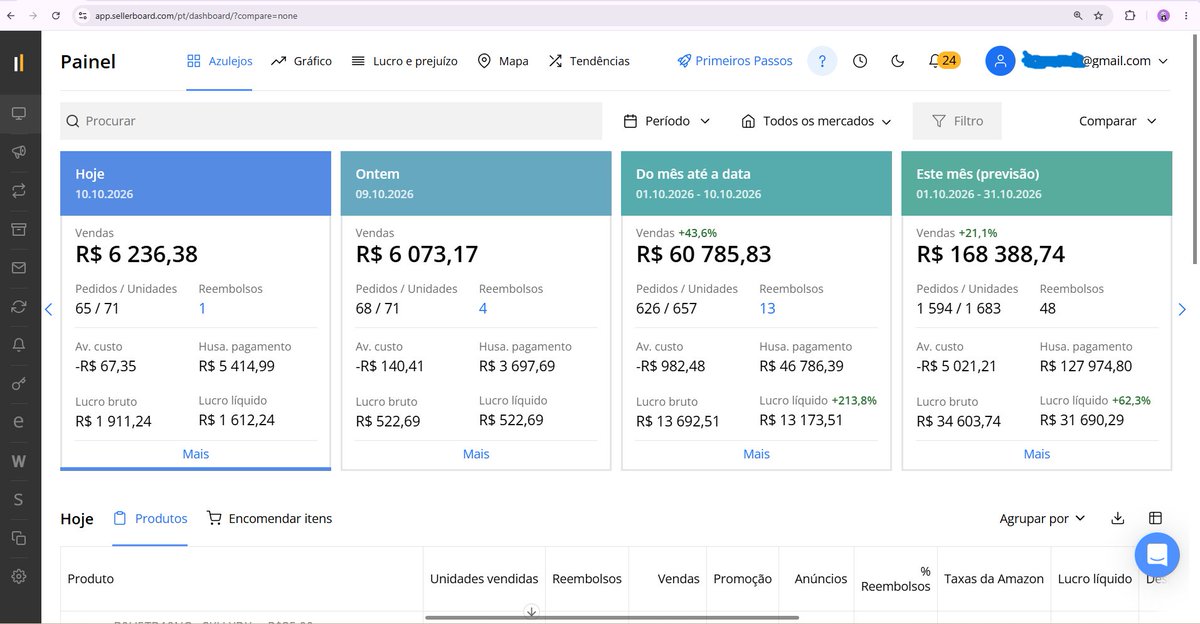Go to previous tiles with left arrow
The height and width of the screenshot is (624, 1200).
[x=48, y=310]
